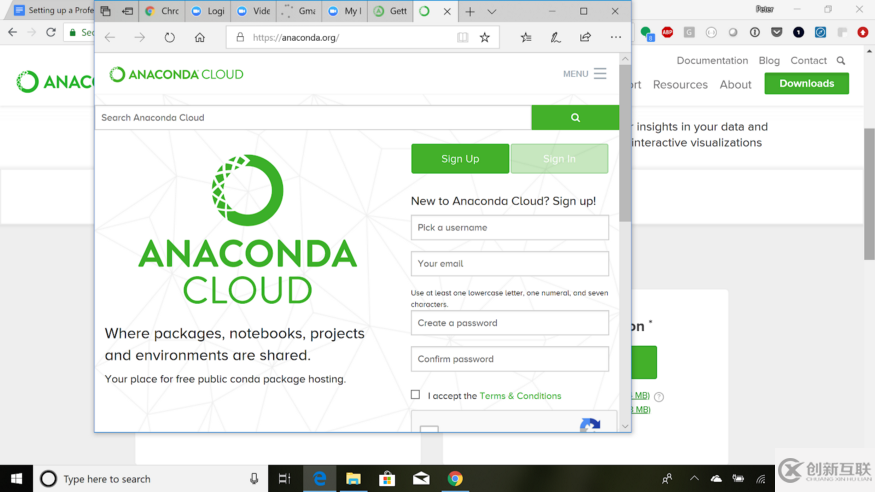
Task: Switch to the Chrc tab in Edge
Action: (162, 11)
